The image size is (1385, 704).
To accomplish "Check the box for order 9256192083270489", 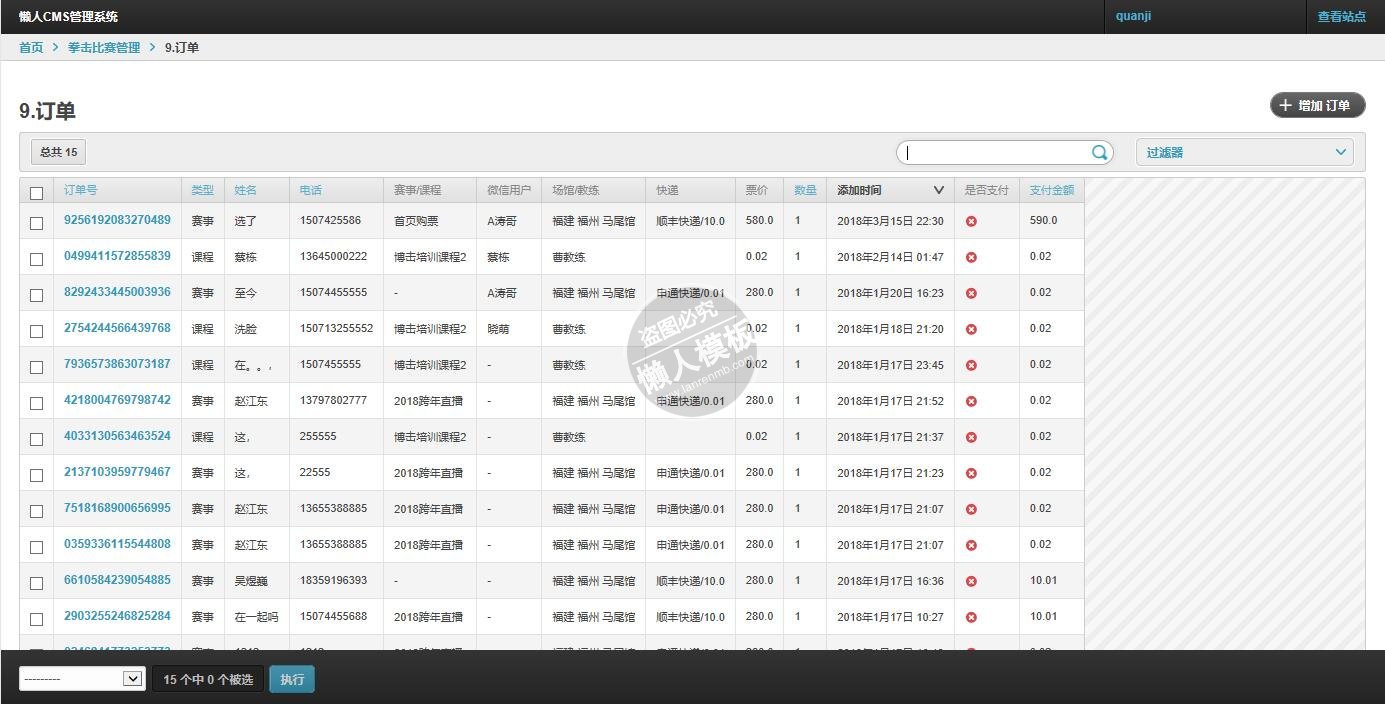I will tap(37, 223).
